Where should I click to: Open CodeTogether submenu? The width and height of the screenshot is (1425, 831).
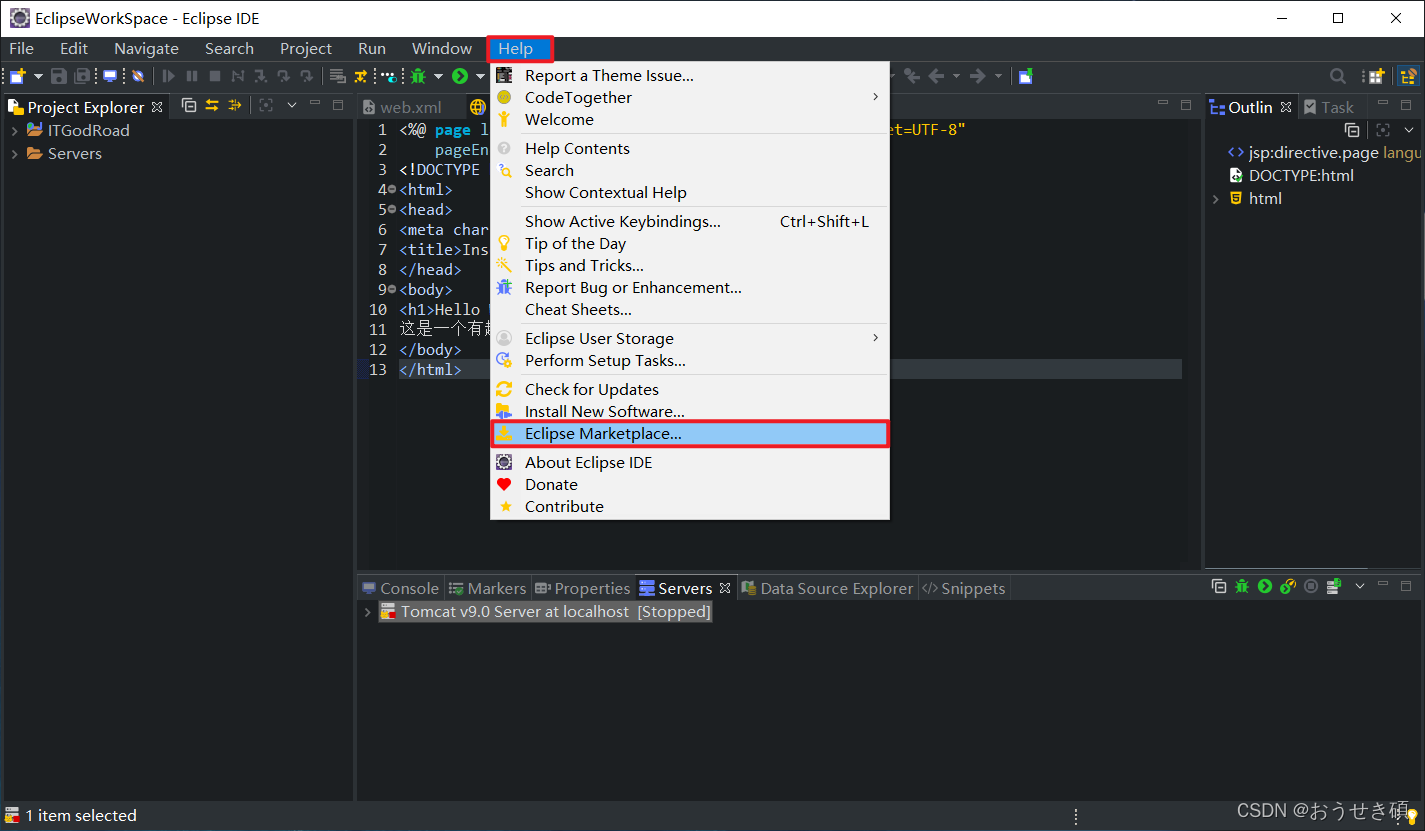(x=690, y=98)
